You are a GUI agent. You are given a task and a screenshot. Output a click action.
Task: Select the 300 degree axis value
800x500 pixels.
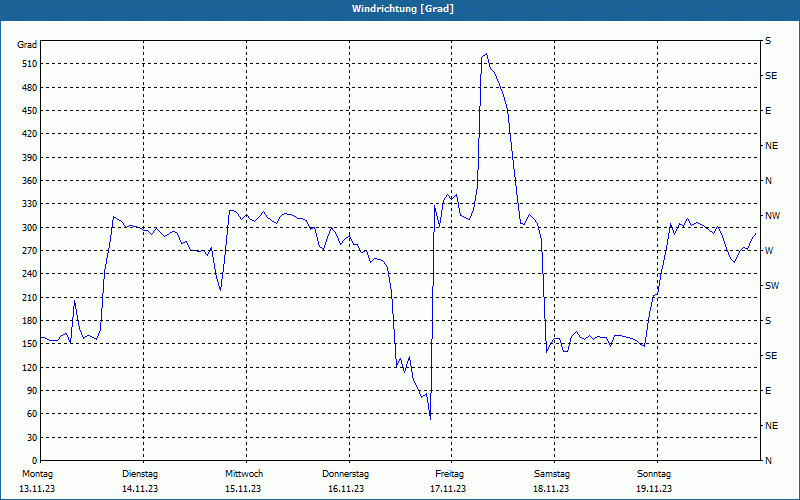(x=30, y=228)
